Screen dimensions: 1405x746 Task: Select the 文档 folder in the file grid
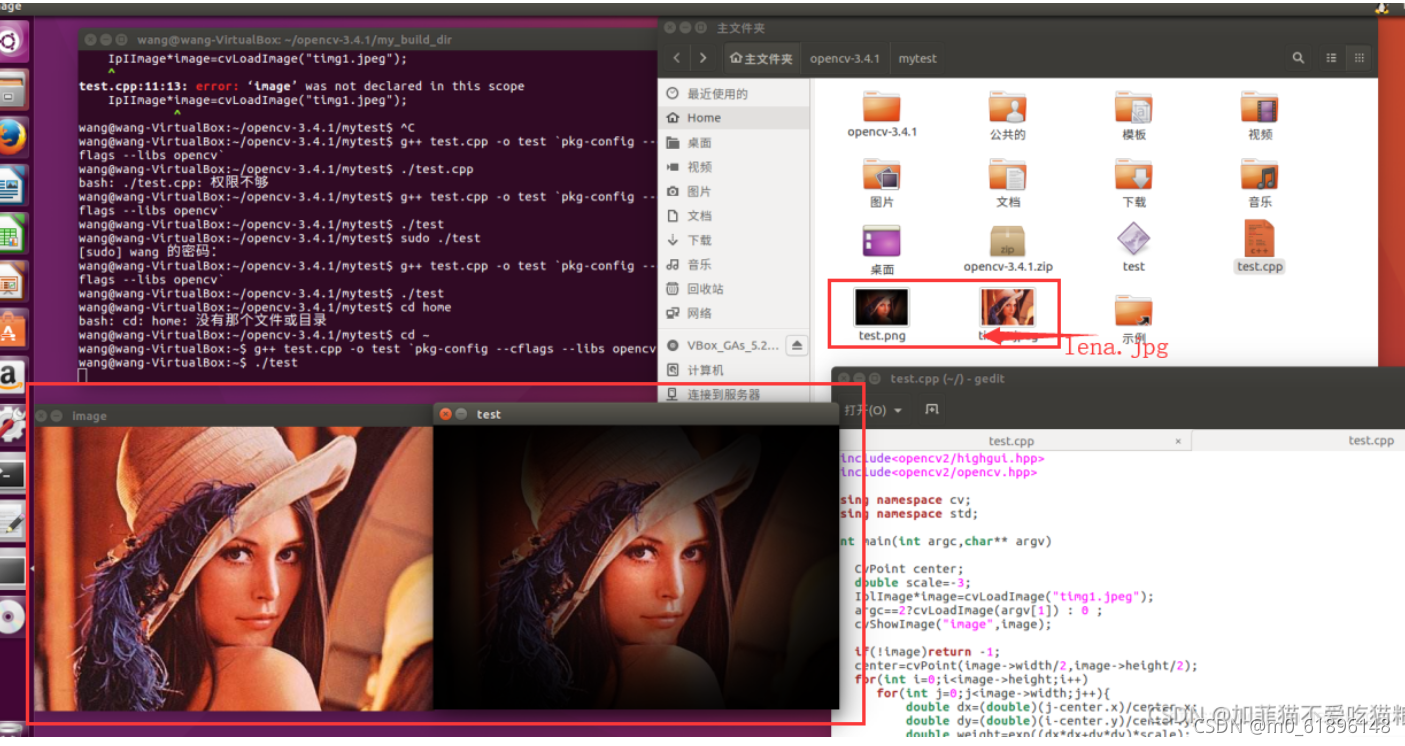pyautogui.click(x=1008, y=175)
